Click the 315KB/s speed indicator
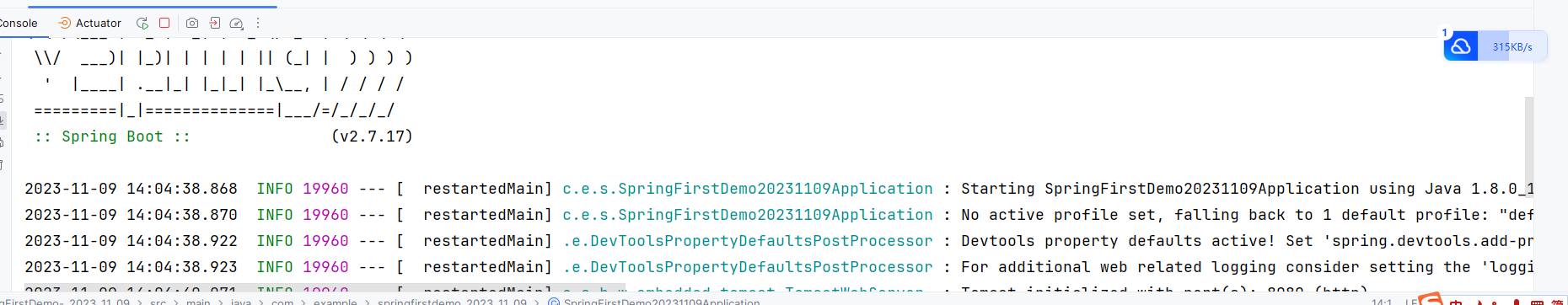This screenshot has width=1568, height=305. [1512, 47]
